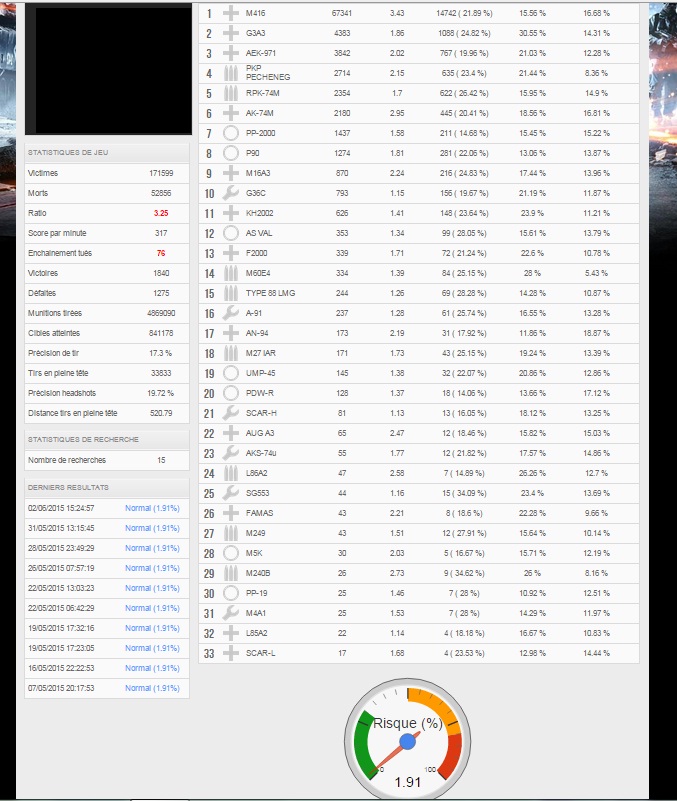Click the support icon next to PKP PECHENEG
This screenshot has height=801, width=677.
pos(231,73)
